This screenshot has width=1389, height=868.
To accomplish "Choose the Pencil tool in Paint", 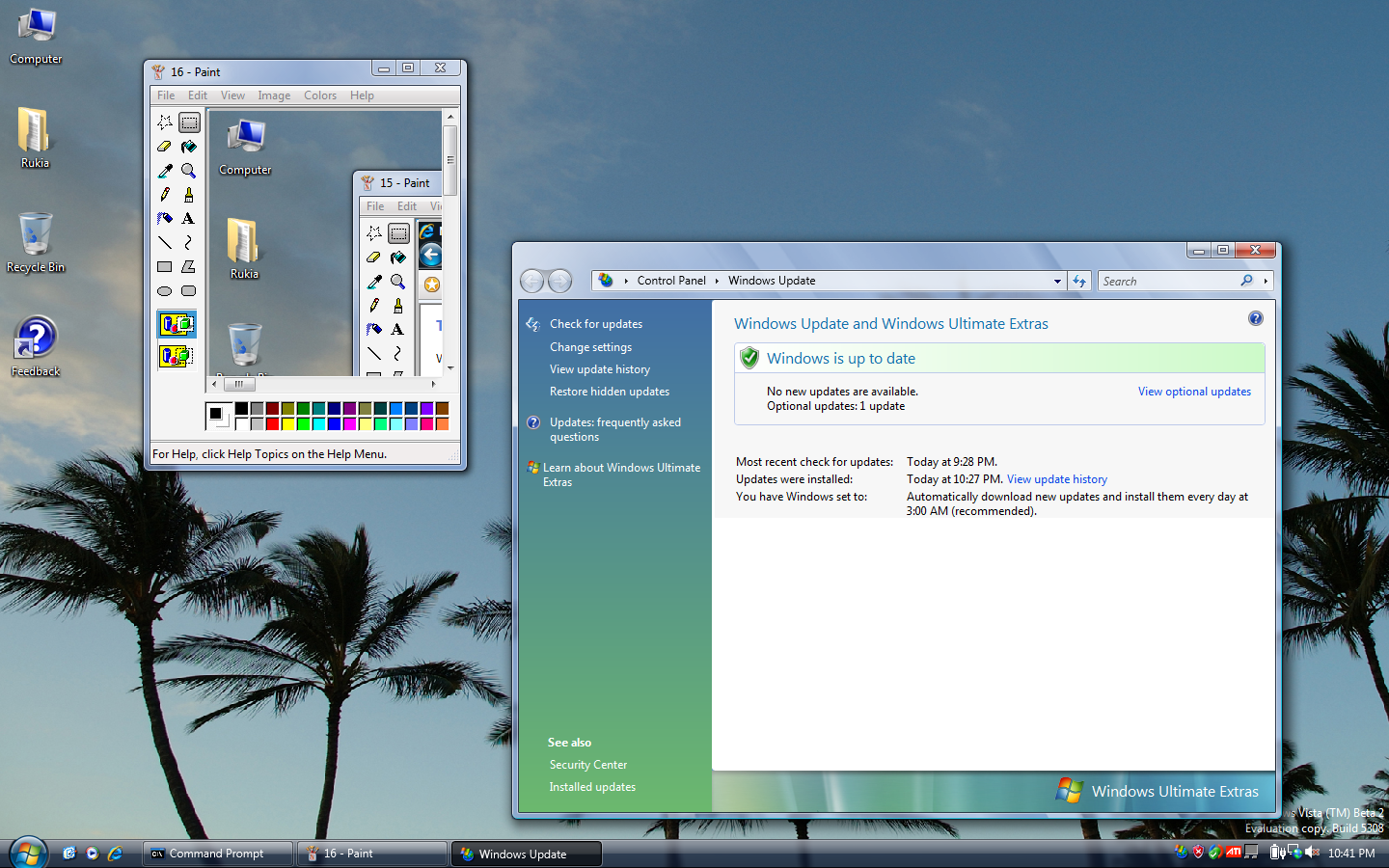I will [165, 195].
